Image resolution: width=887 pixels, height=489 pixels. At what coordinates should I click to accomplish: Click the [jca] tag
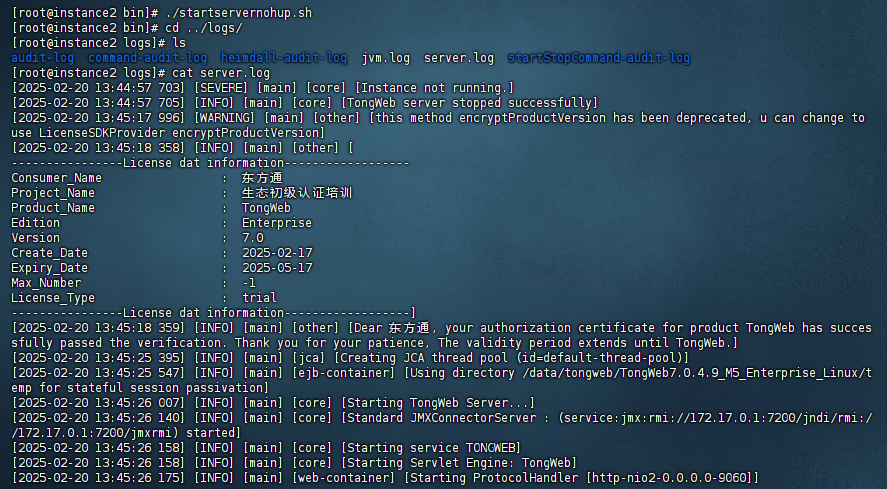pyautogui.click(x=312, y=358)
